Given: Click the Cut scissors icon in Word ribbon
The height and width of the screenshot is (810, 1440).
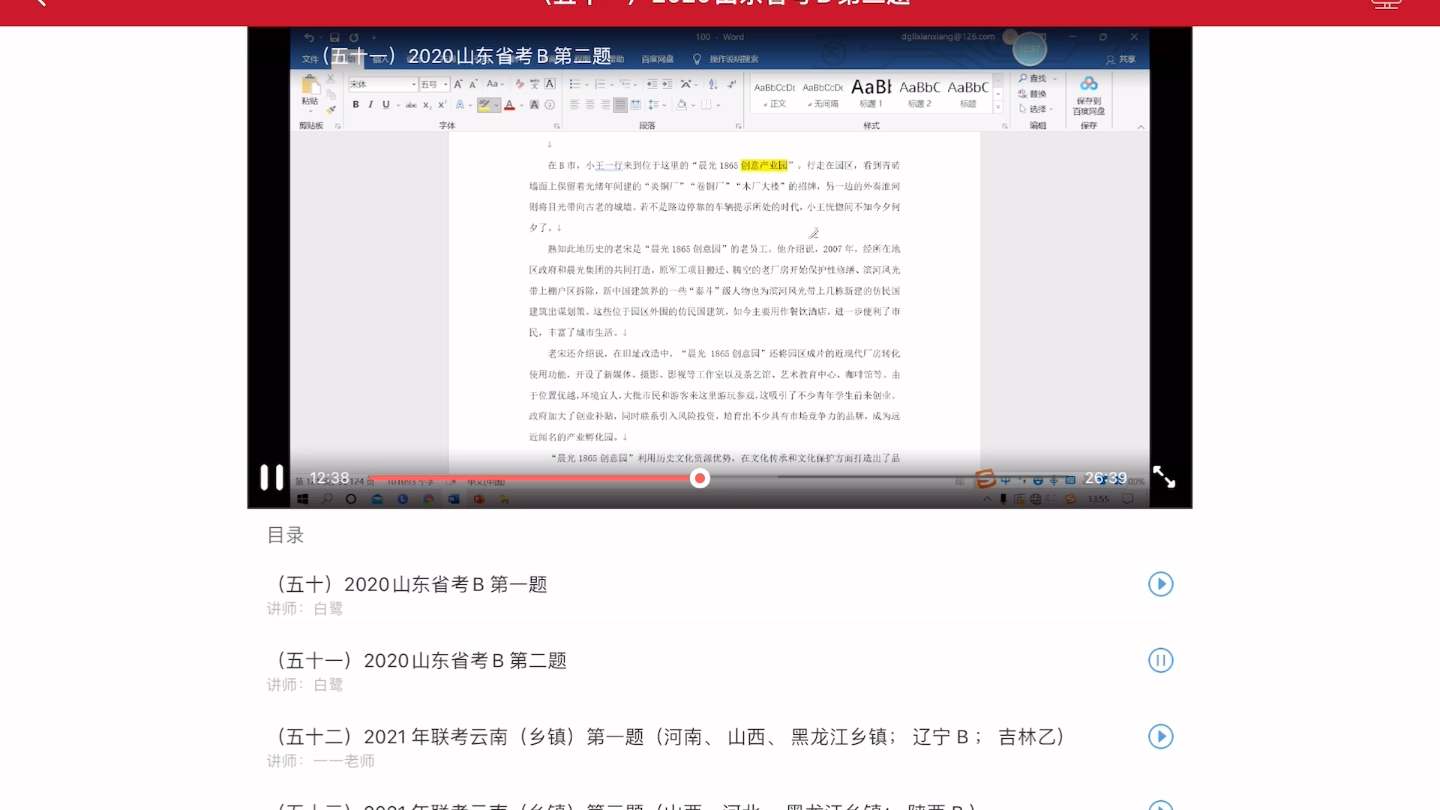Looking at the screenshot, I should click(x=330, y=79).
